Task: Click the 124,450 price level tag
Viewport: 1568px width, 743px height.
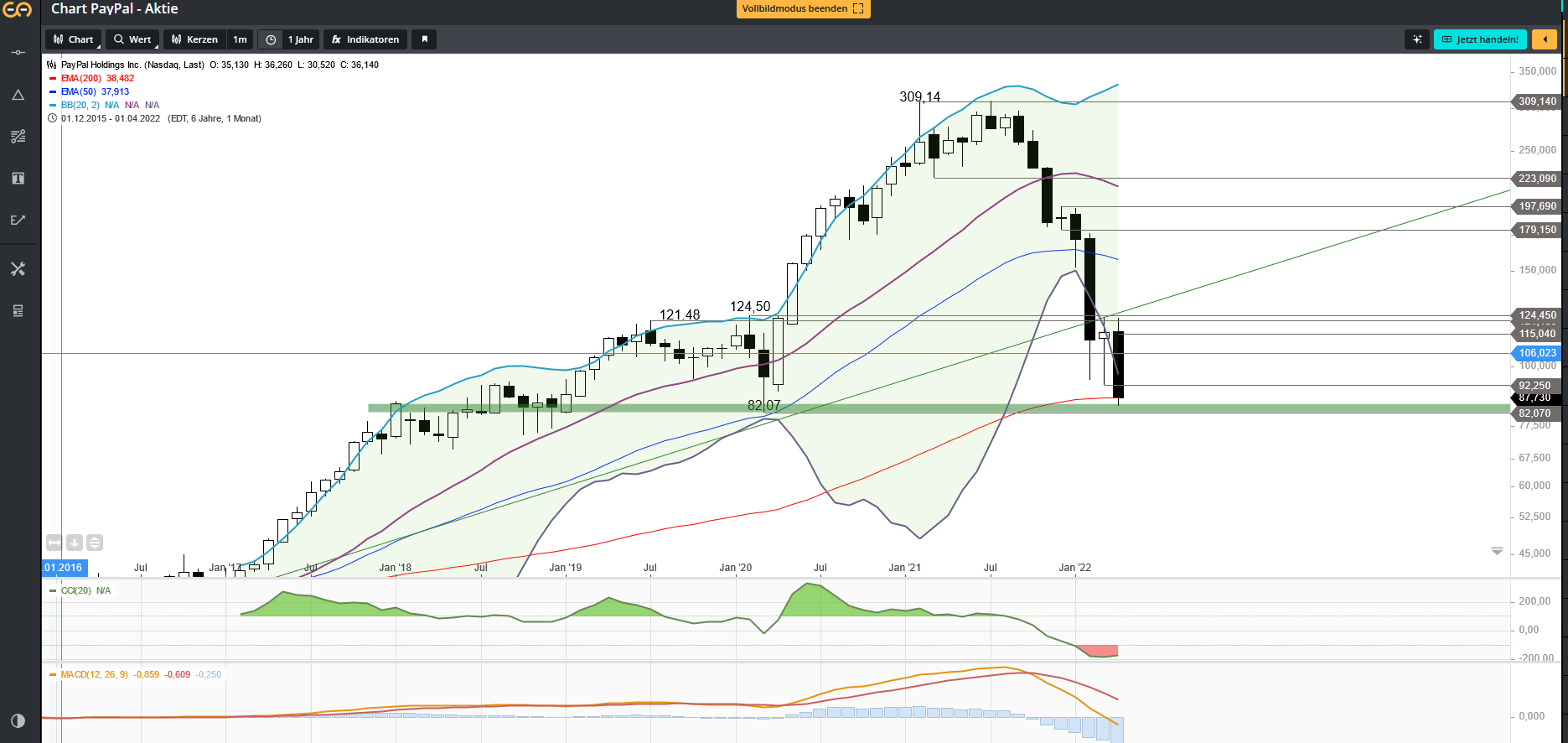Action: [x=1537, y=315]
